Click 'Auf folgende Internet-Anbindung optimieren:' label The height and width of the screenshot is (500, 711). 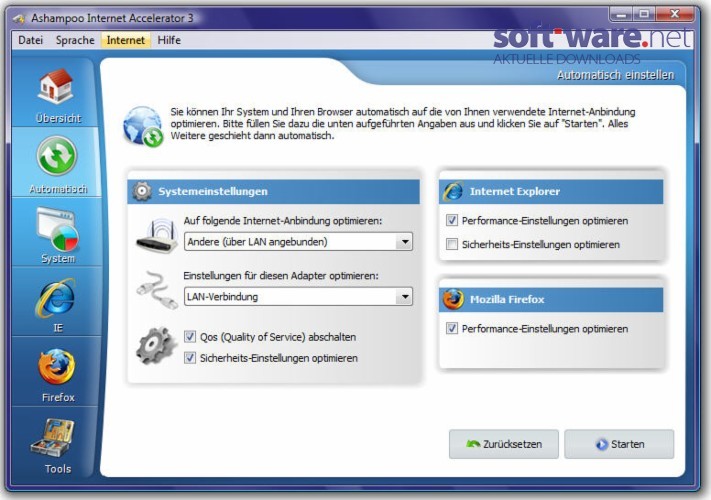coord(283,221)
